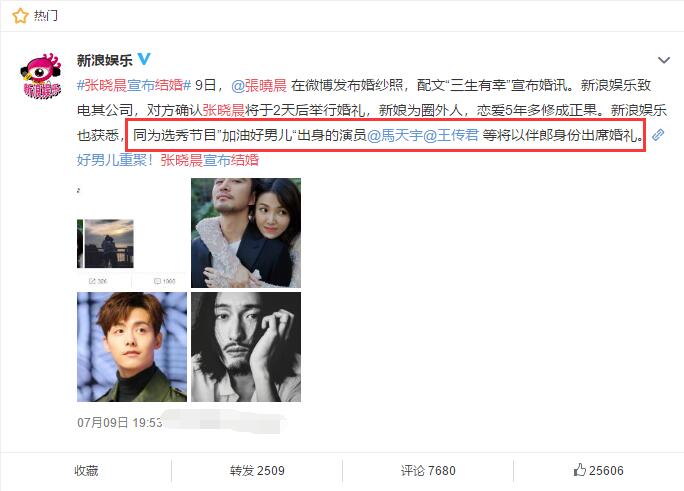
Task: Open the #张晓晨宣布结婚# hashtag topic
Action: pos(134,85)
